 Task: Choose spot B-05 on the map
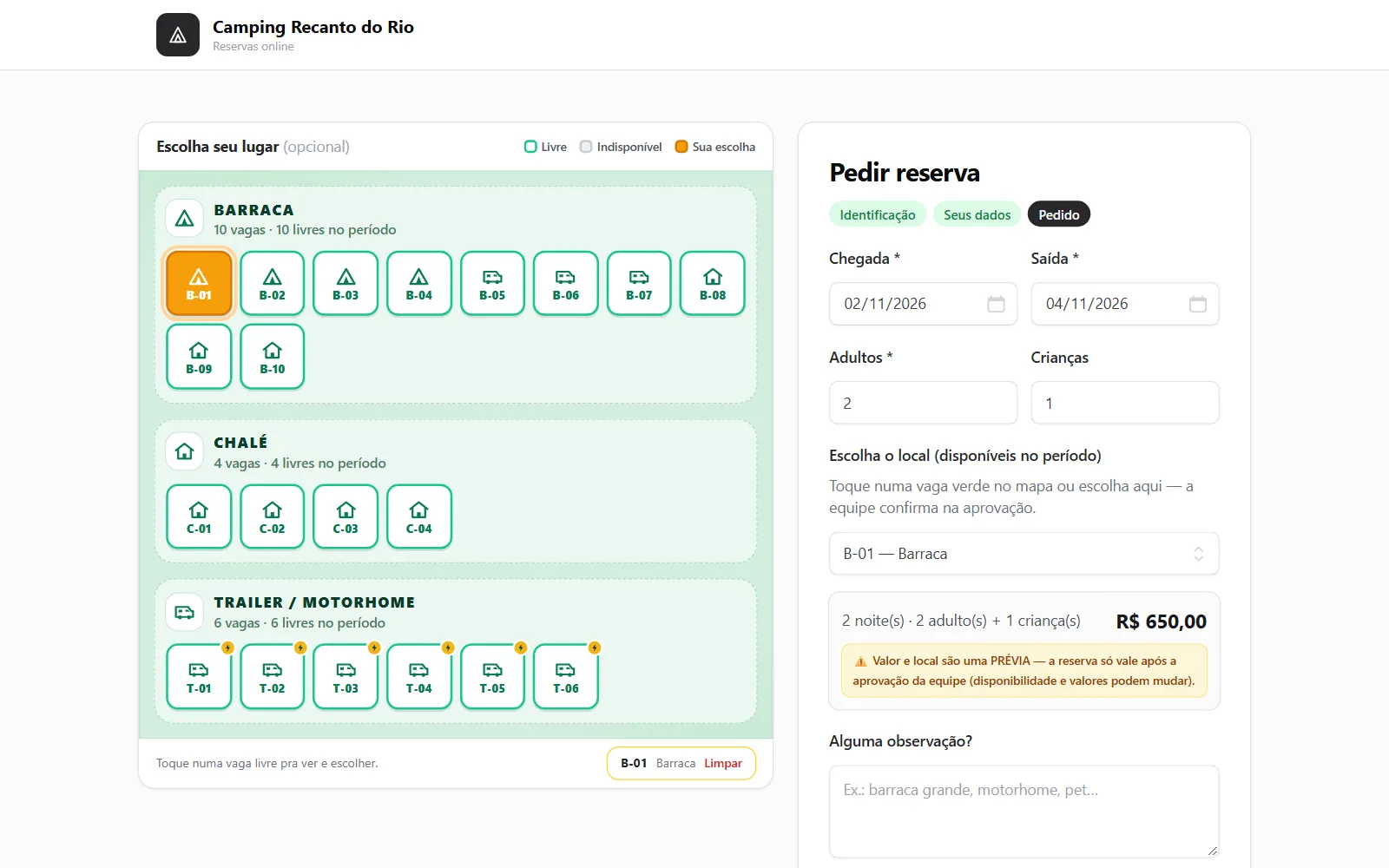tap(492, 283)
